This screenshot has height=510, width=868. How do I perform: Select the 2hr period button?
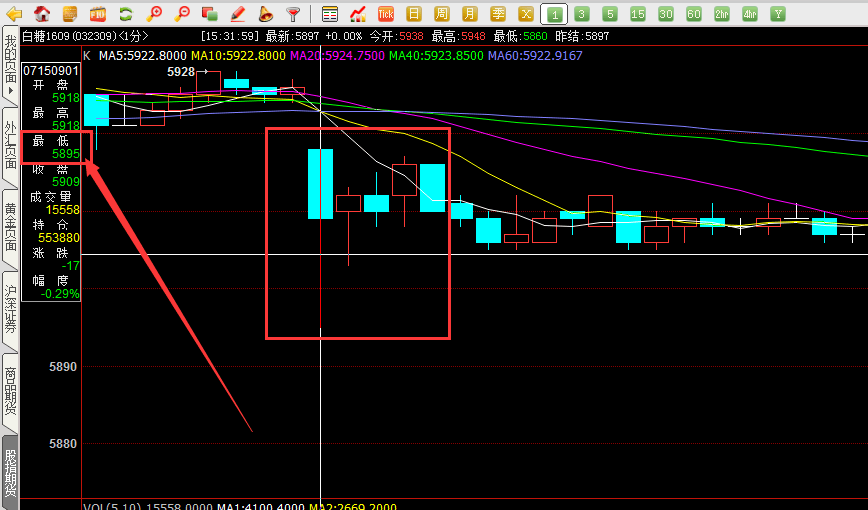[x=722, y=14]
